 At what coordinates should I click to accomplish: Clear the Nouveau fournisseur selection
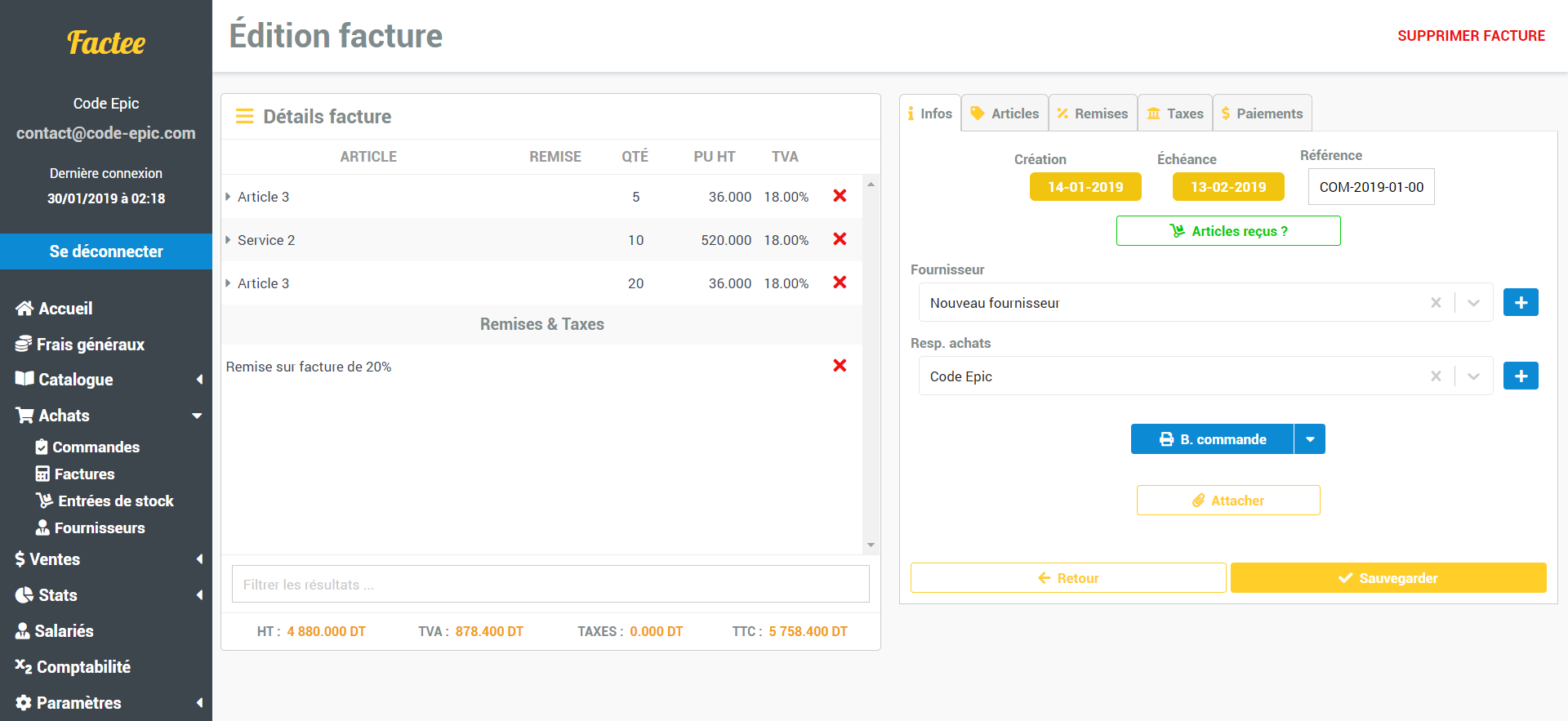pos(1435,303)
